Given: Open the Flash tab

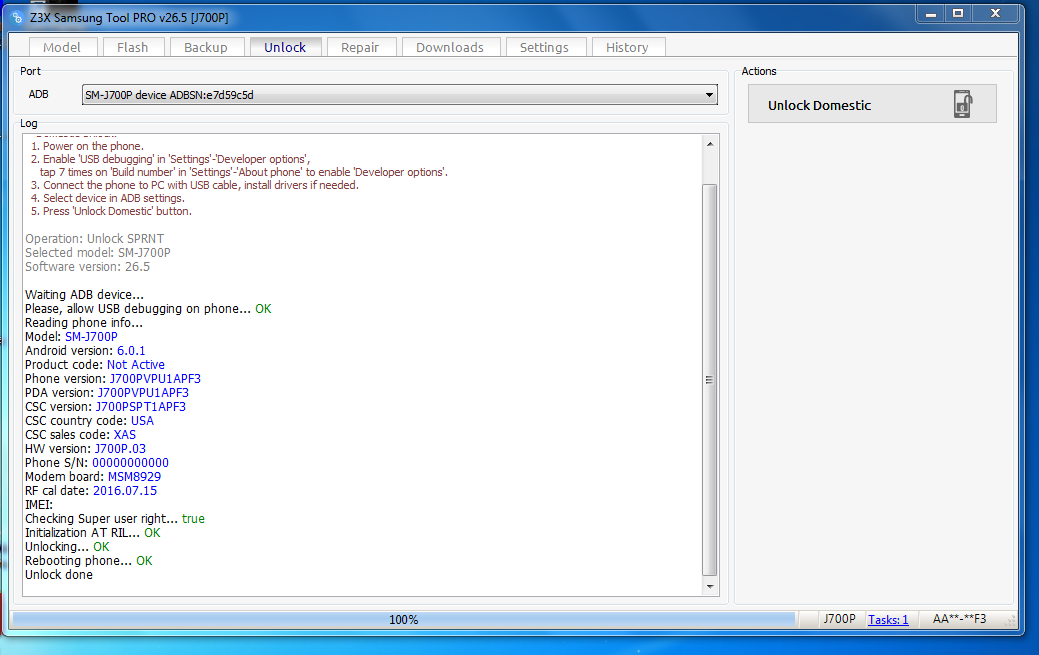Looking at the screenshot, I should pos(133,47).
